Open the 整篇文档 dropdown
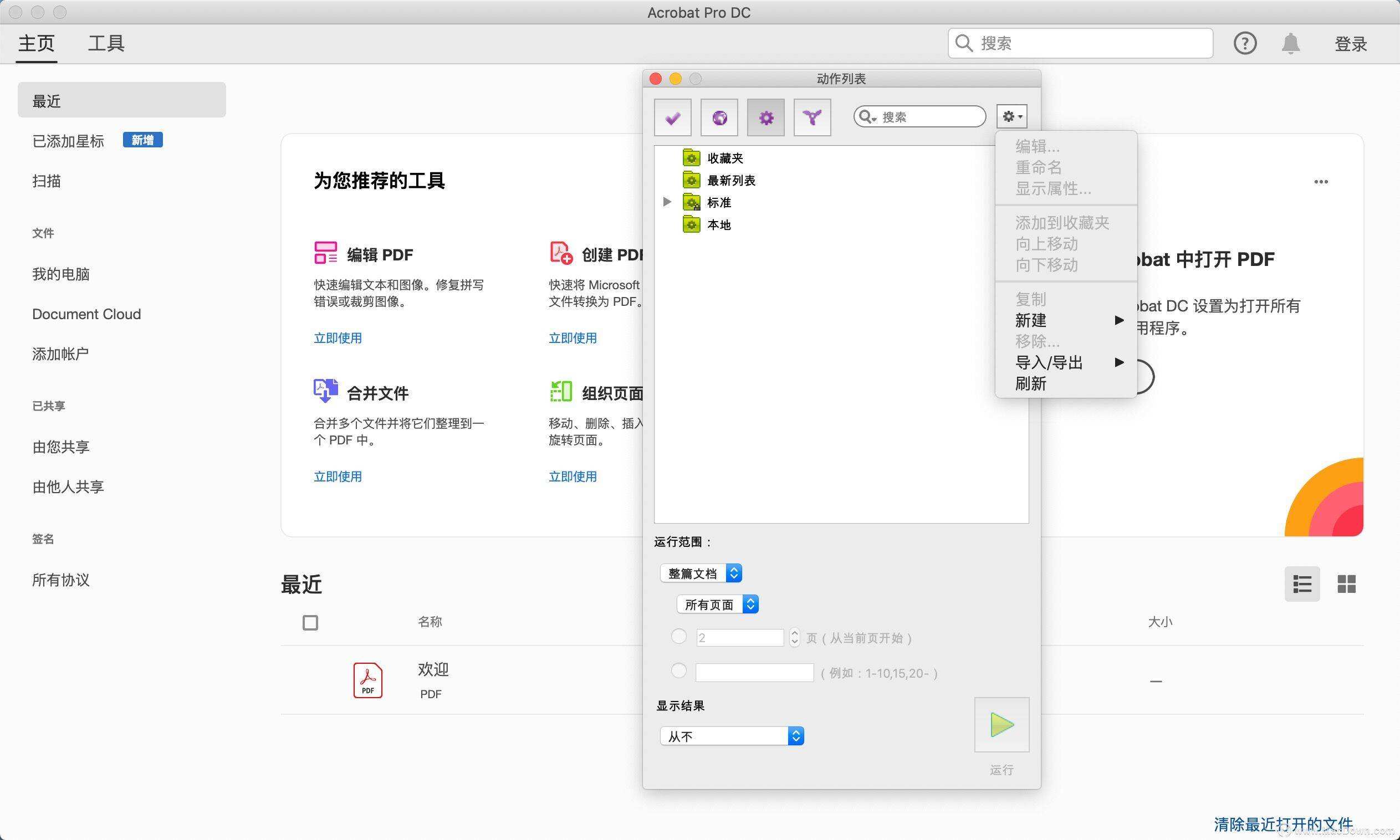 pos(701,573)
